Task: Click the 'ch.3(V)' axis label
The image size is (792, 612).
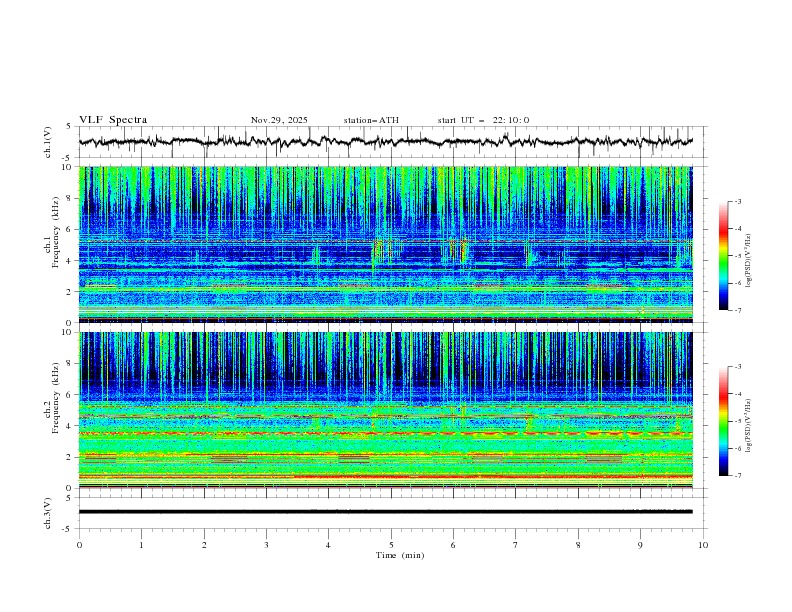Action: [x=48, y=513]
